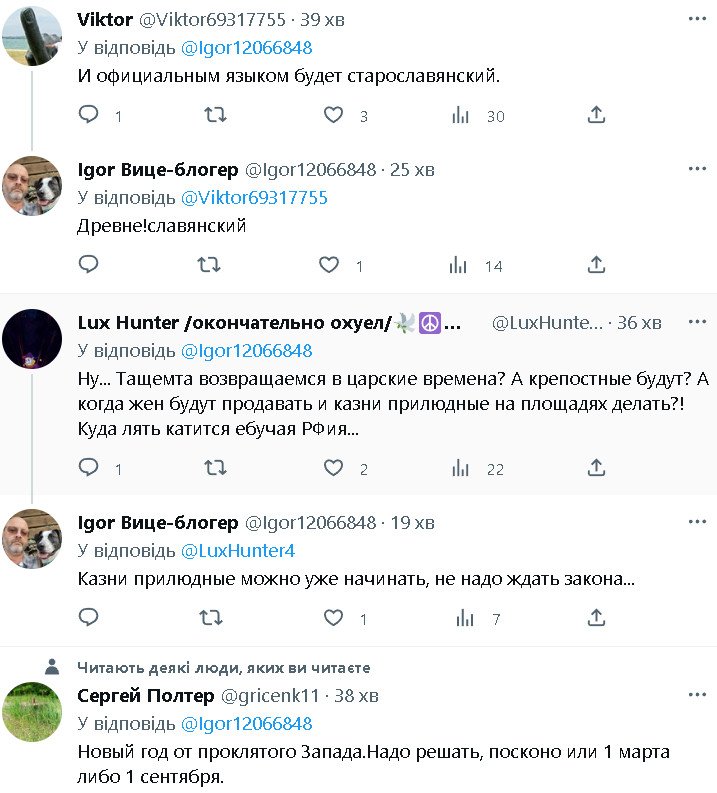
Task: Open Viktor's profile avatar
Action: 32,36
